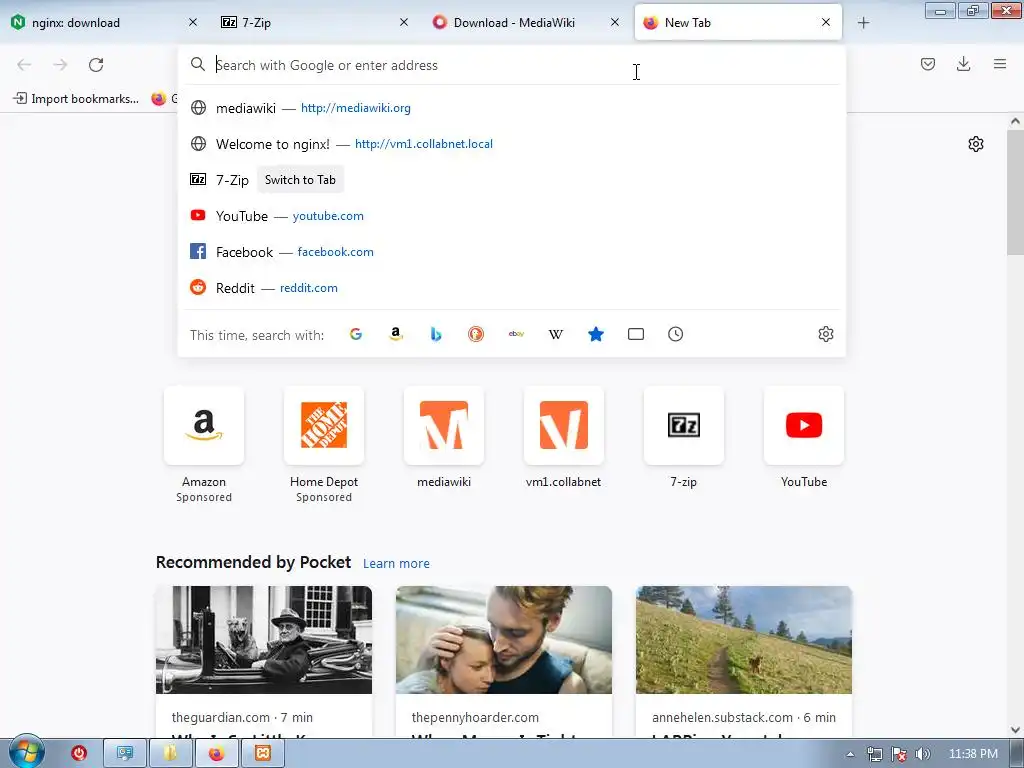Open Firefox from the Windows taskbar
The width and height of the screenshot is (1024, 768).
point(216,754)
